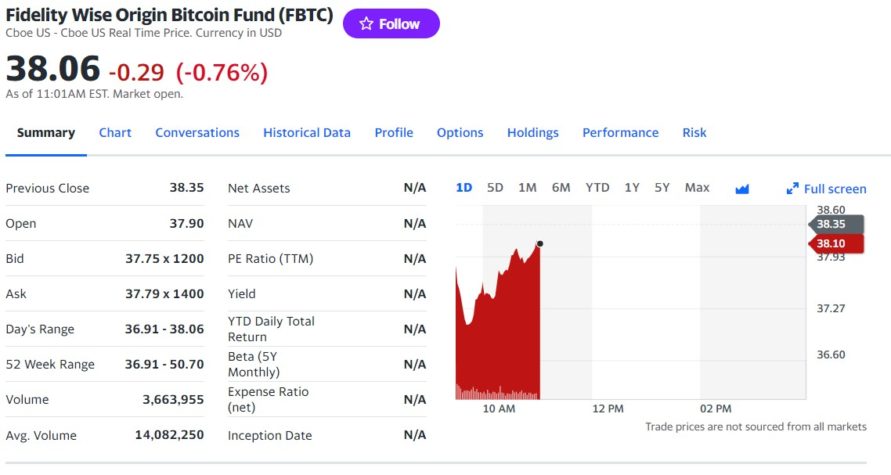Click the PE Ratio (TTM) label

coord(270,259)
